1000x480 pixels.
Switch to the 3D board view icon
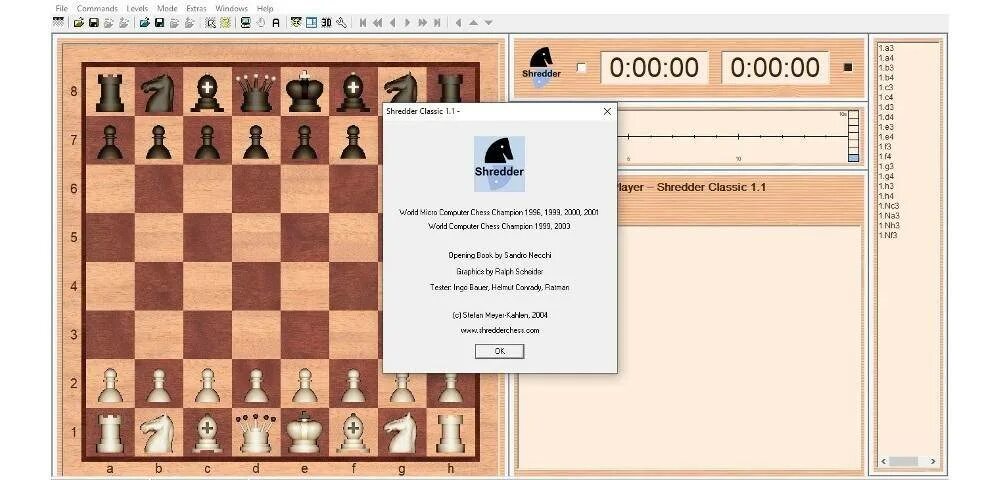click(327, 23)
